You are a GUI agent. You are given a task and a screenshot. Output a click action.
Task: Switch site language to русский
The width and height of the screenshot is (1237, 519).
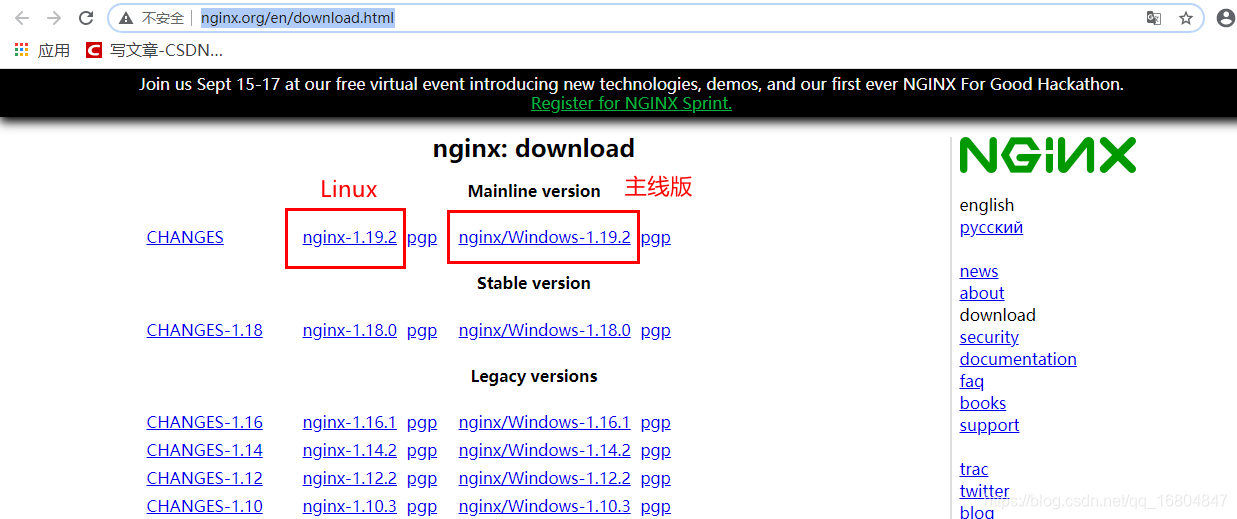(991, 227)
